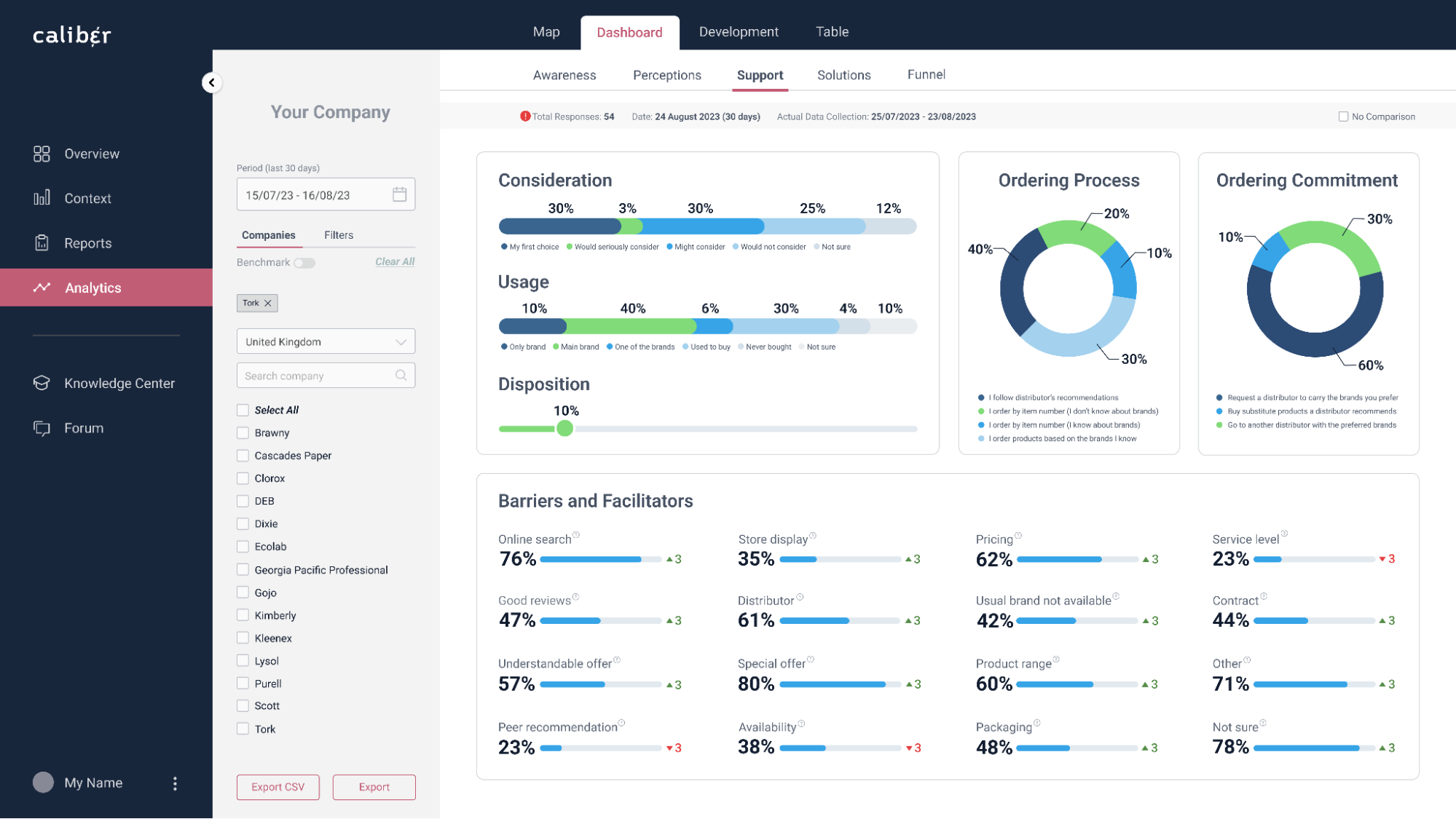This screenshot has height=819, width=1456.
Task: Click the Forum chat bubble icon
Action: [42, 428]
